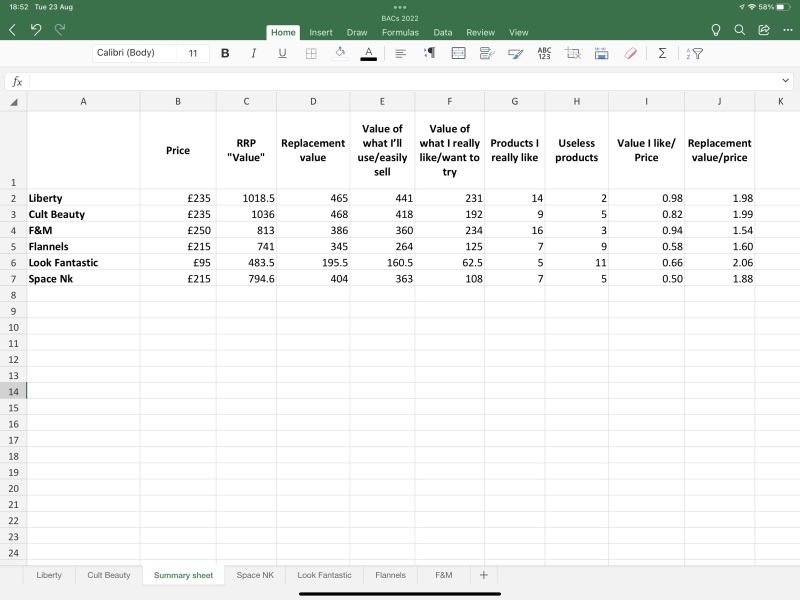Open the font size 11 box
The image size is (800, 600).
pyautogui.click(x=193, y=53)
